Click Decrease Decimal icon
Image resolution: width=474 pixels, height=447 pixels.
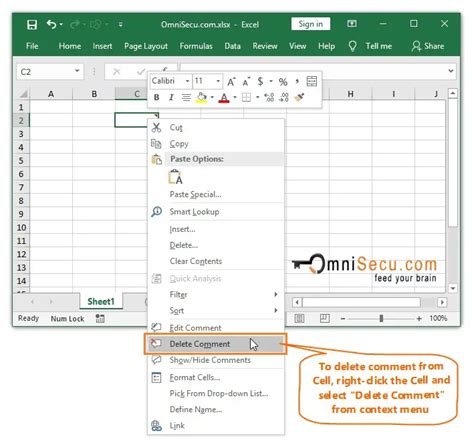[284, 97]
